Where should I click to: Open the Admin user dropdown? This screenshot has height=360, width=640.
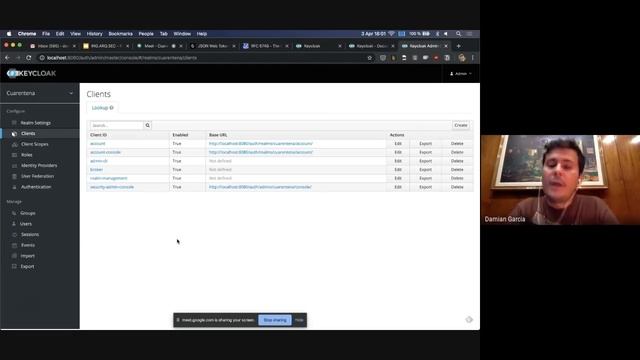coord(460,74)
